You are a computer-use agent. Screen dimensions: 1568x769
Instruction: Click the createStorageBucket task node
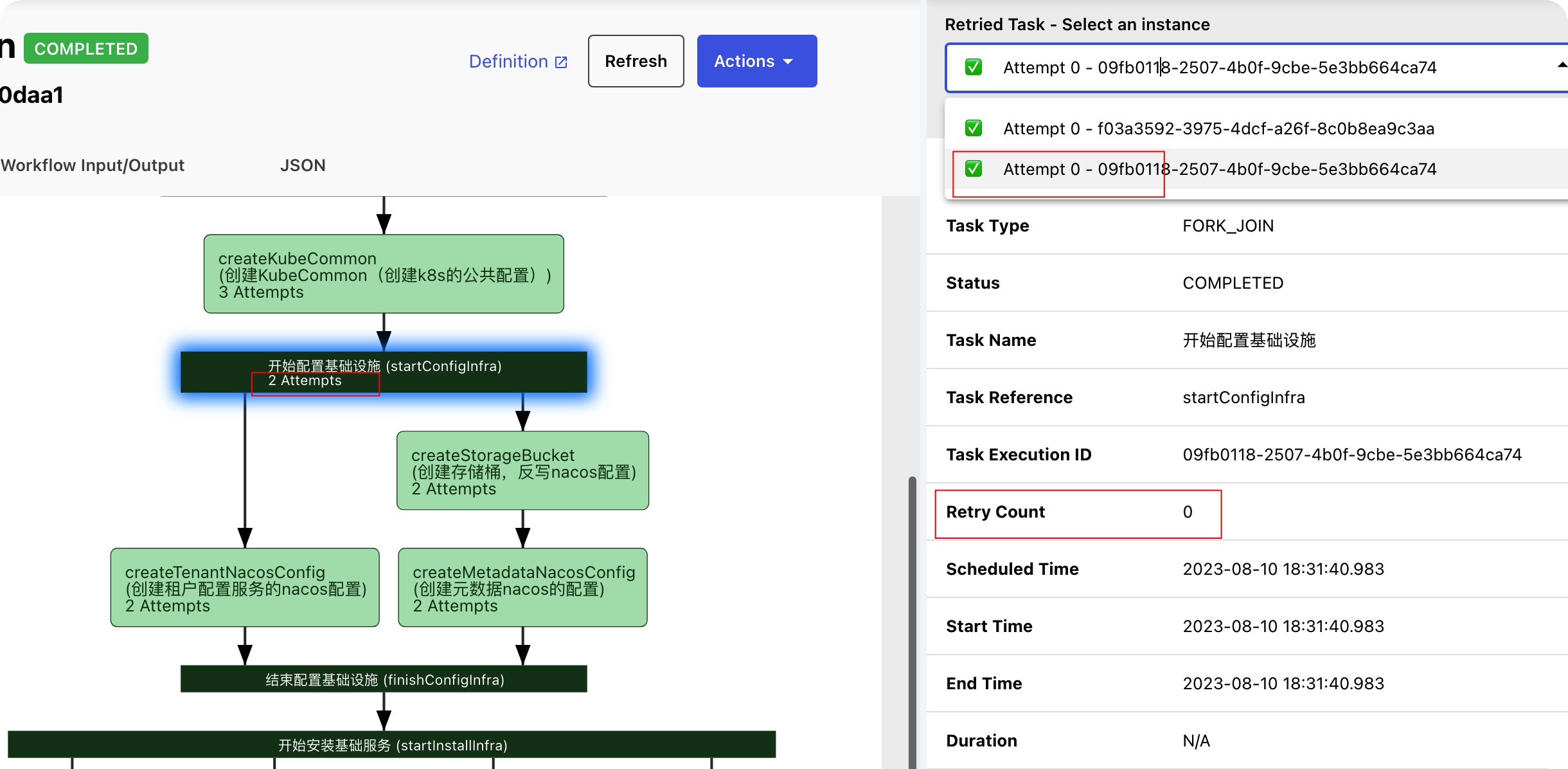522,471
